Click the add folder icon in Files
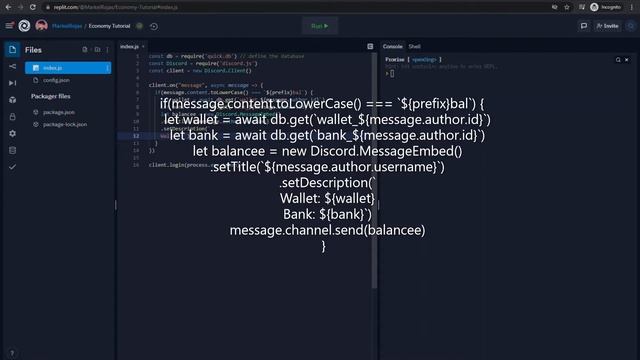Screen dimensions: 640x360 97,50
